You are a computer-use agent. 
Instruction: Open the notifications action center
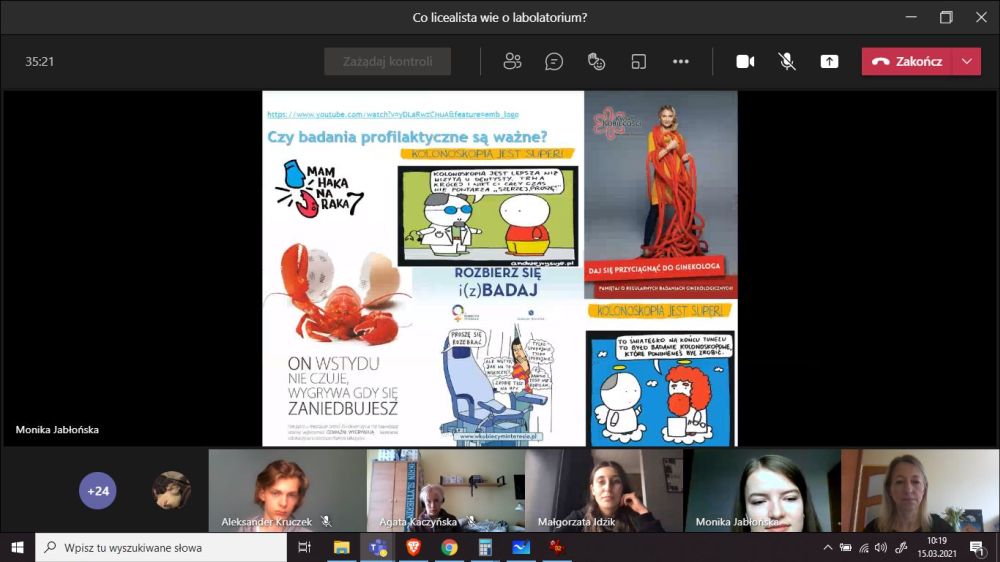[x=976, y=547]
